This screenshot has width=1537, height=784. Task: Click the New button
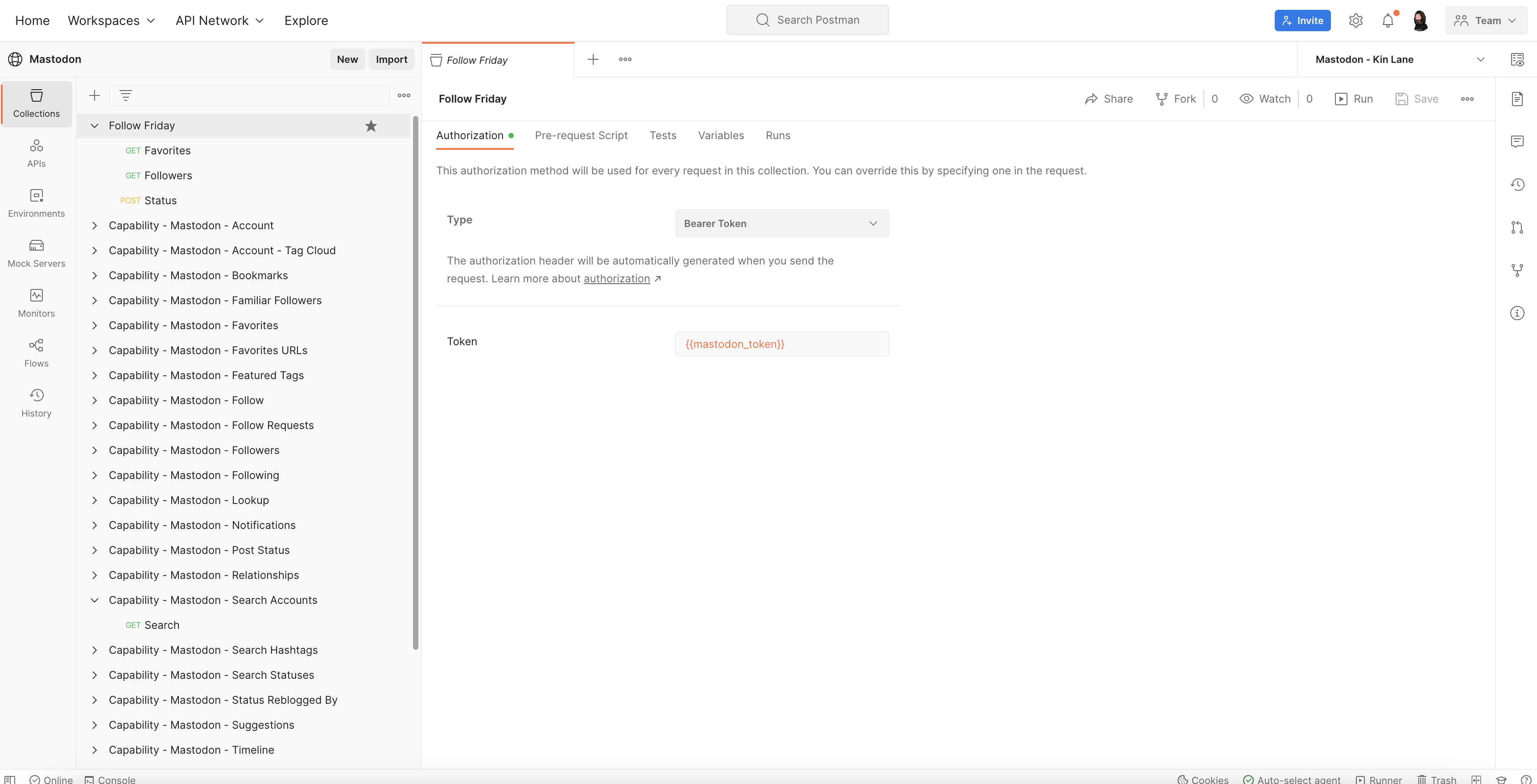(x=347, y=59)
